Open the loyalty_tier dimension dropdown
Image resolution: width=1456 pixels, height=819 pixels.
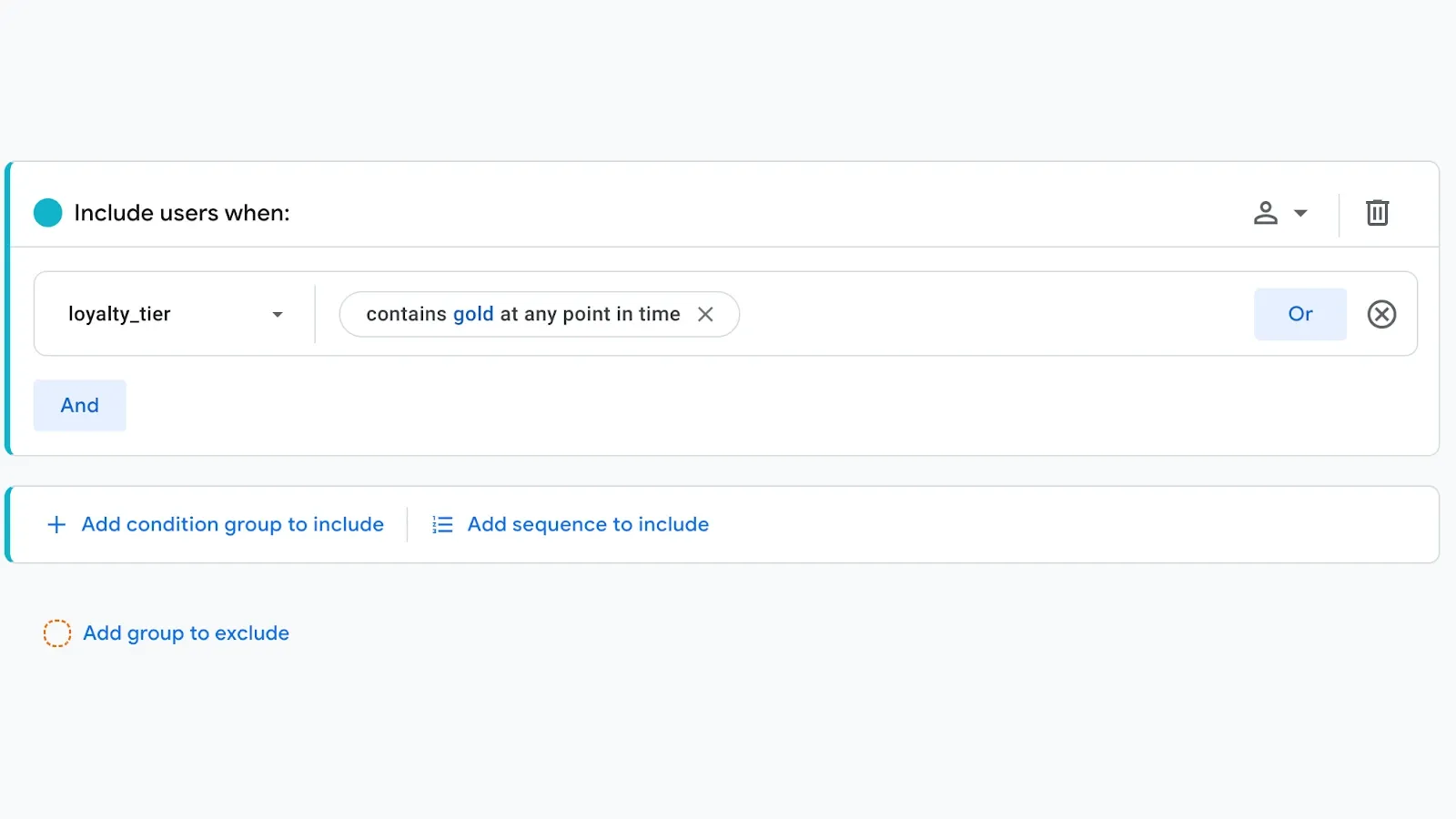[x=176, y=314]
